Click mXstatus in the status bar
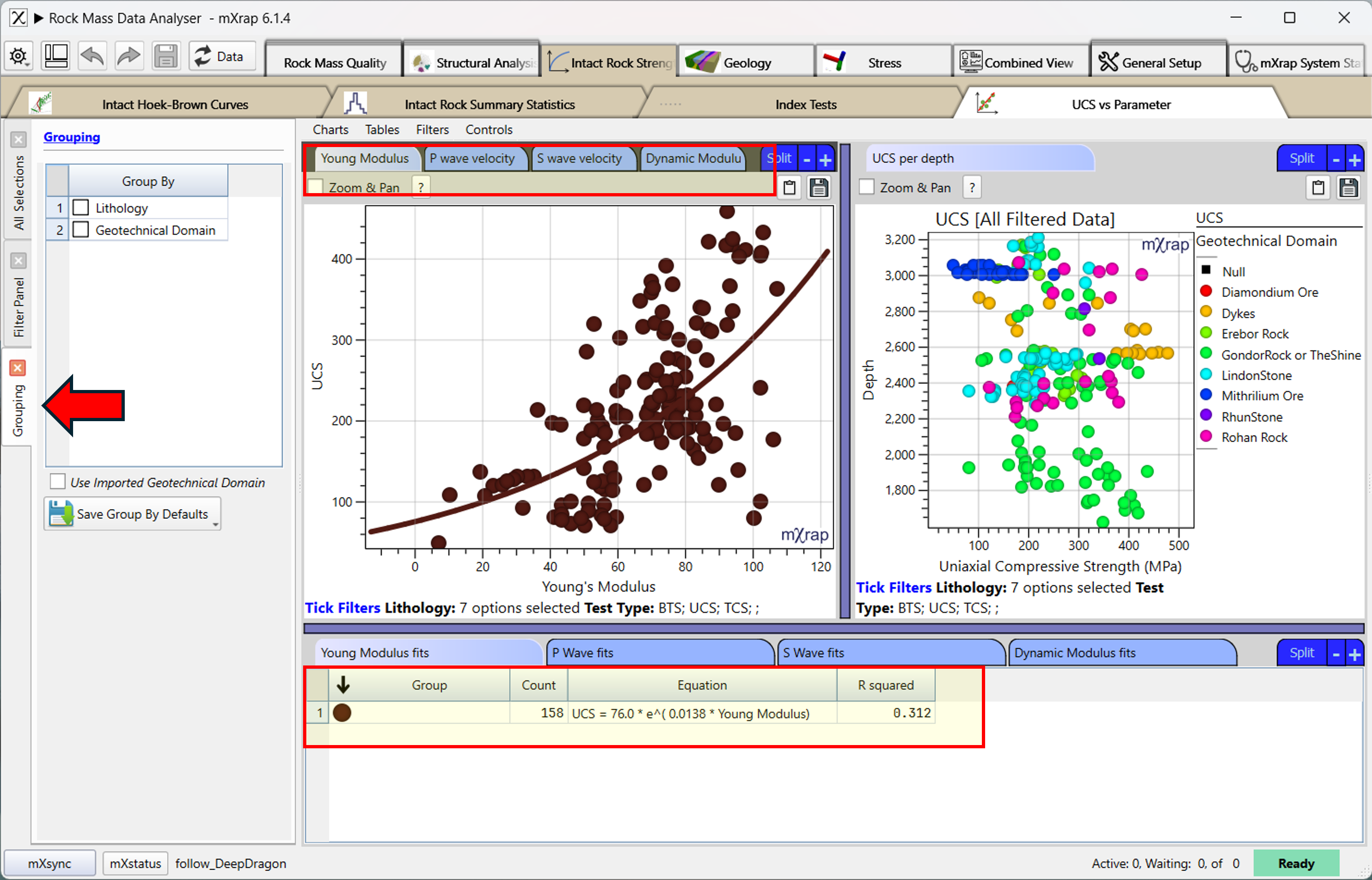 pyautogui.click(x=135, y=863)
